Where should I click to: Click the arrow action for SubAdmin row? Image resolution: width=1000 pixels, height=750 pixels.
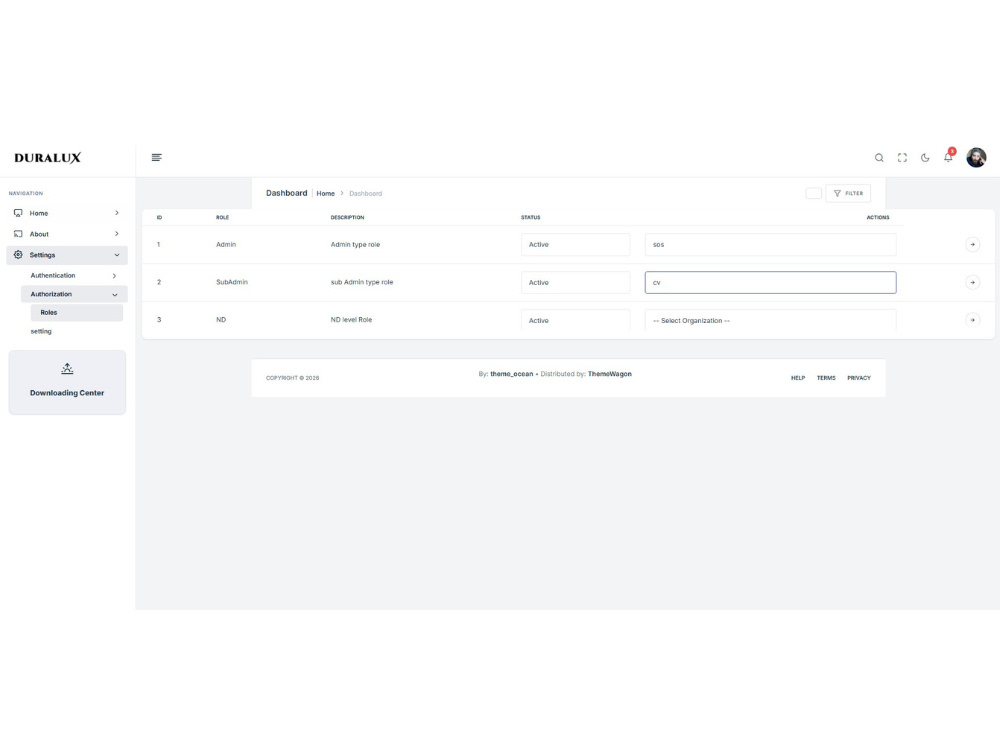pyautogui.click(x=972, y=282)
